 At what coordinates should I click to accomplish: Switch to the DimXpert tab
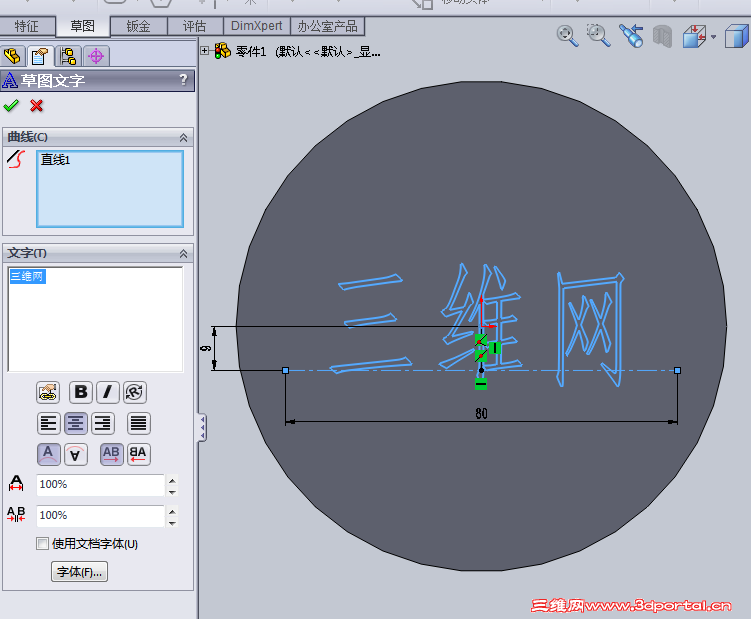pos(257,26)
